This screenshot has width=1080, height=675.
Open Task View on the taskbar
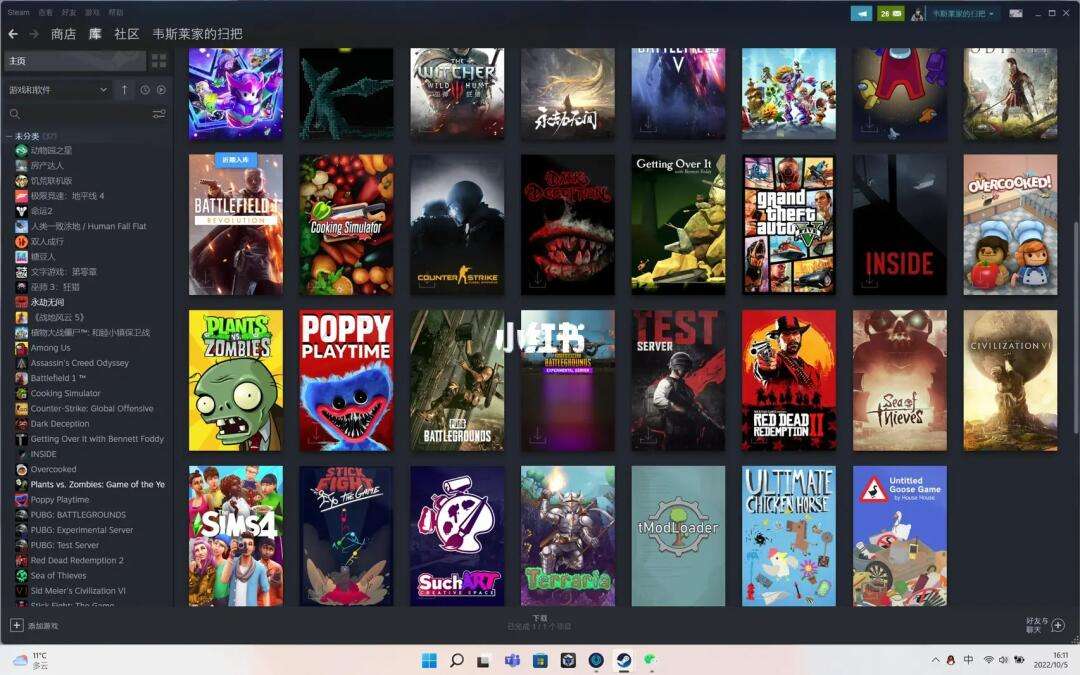(484, 661)
